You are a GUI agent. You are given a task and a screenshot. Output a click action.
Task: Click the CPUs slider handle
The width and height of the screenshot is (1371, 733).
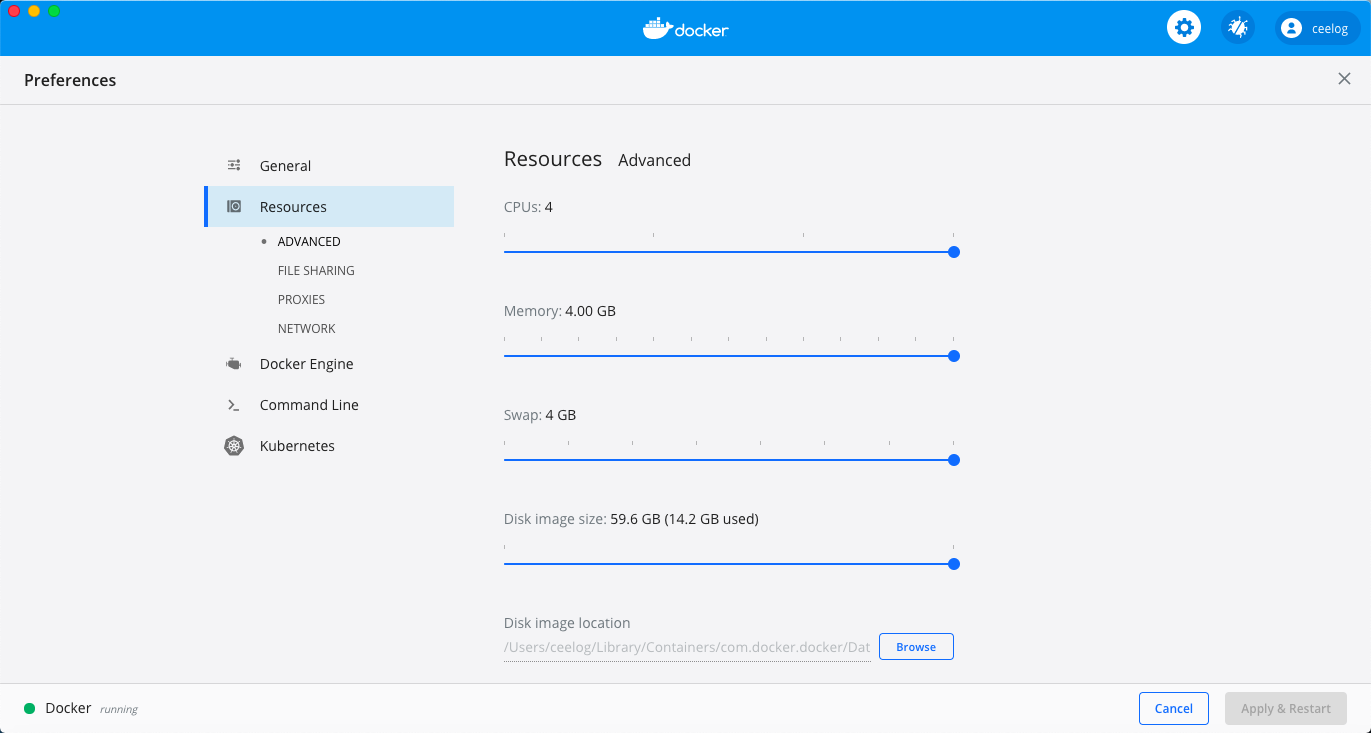coord(954,252)
